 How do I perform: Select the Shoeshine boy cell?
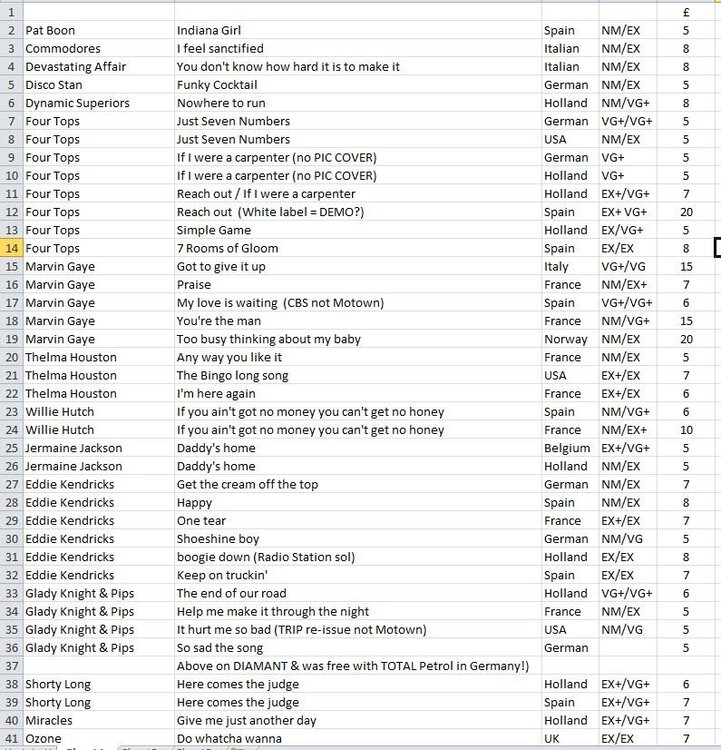pyautogui.click(x=358, y=539)
